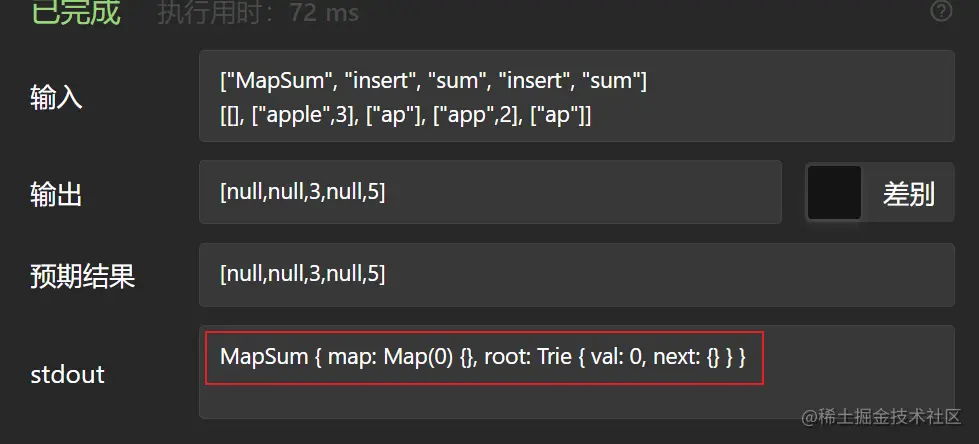Click the 已完成 finished status text
This screenshot has width=979, height=444.
[x=75, y=13]
